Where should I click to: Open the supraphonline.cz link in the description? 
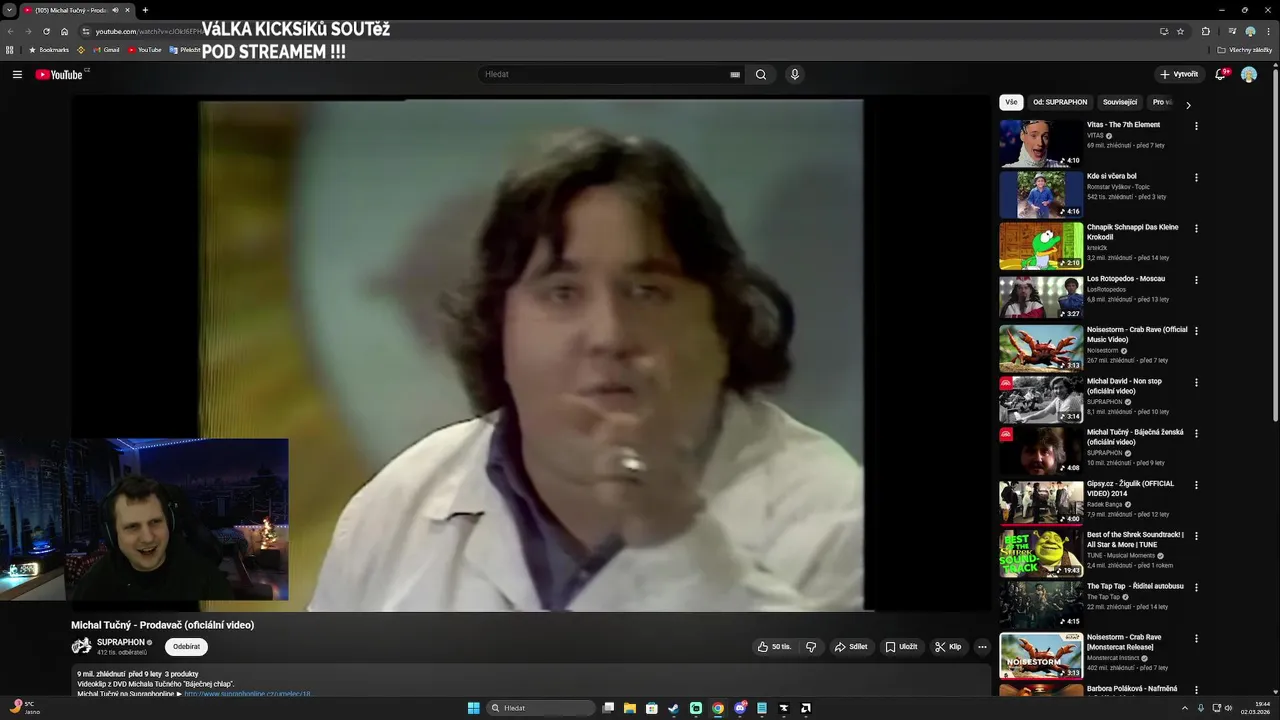pos(247,693)
